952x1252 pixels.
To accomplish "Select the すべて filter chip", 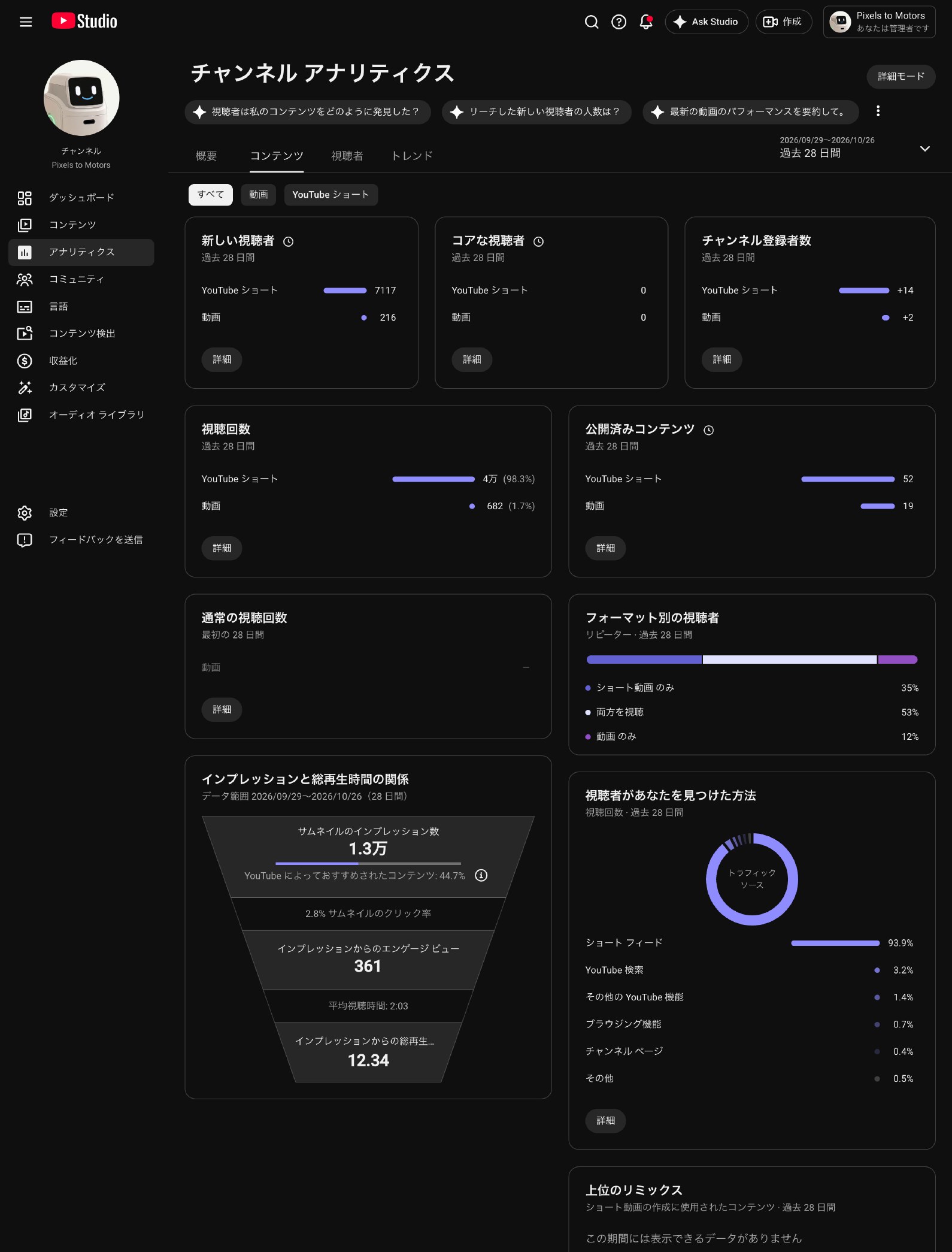I will [211, 195].
